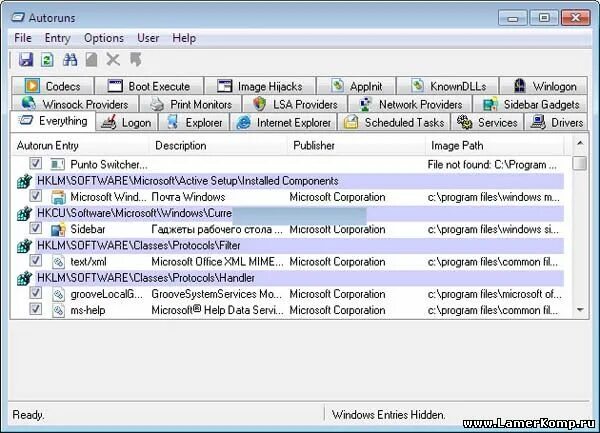600x433 pixels.
Task: Click registry icon beside Active Setup key
Action: coord(24,181)
